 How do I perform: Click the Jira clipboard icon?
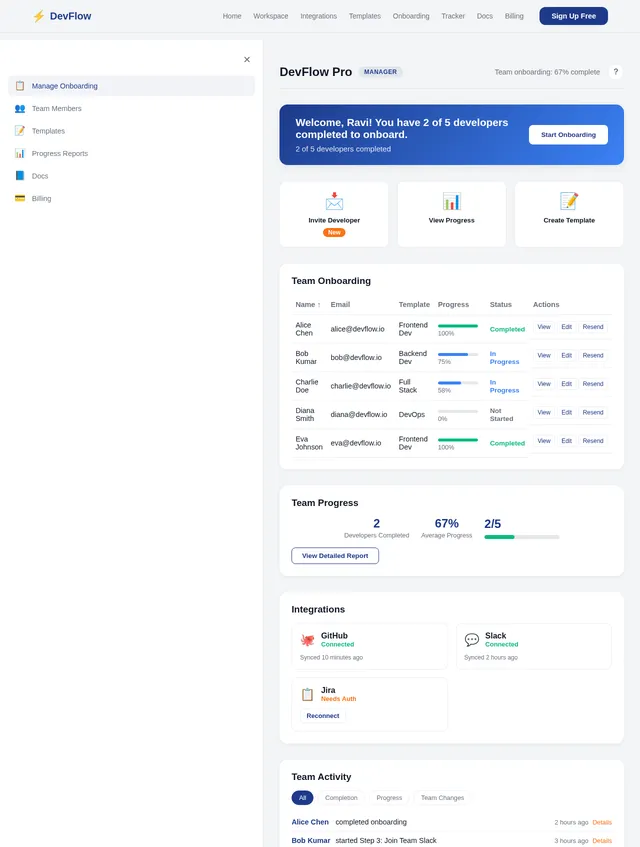click(307, 695)
